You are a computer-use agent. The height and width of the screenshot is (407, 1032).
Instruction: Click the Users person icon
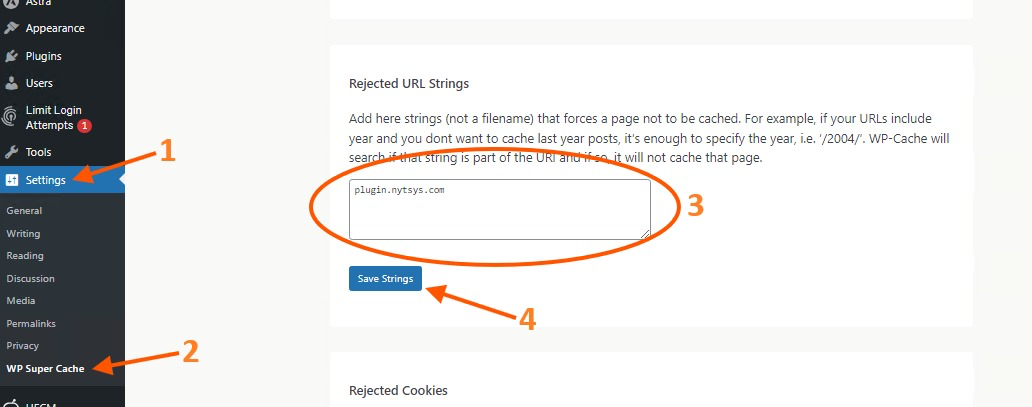coord(11,83)
